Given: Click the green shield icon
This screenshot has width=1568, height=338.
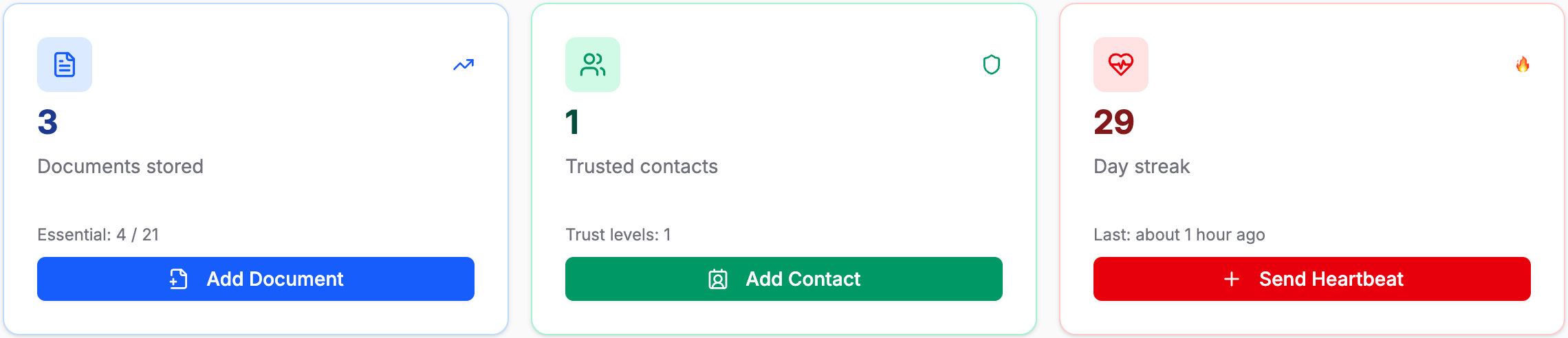Looking at the screenshot, I should pyautogui.click(x=992, y=65).
